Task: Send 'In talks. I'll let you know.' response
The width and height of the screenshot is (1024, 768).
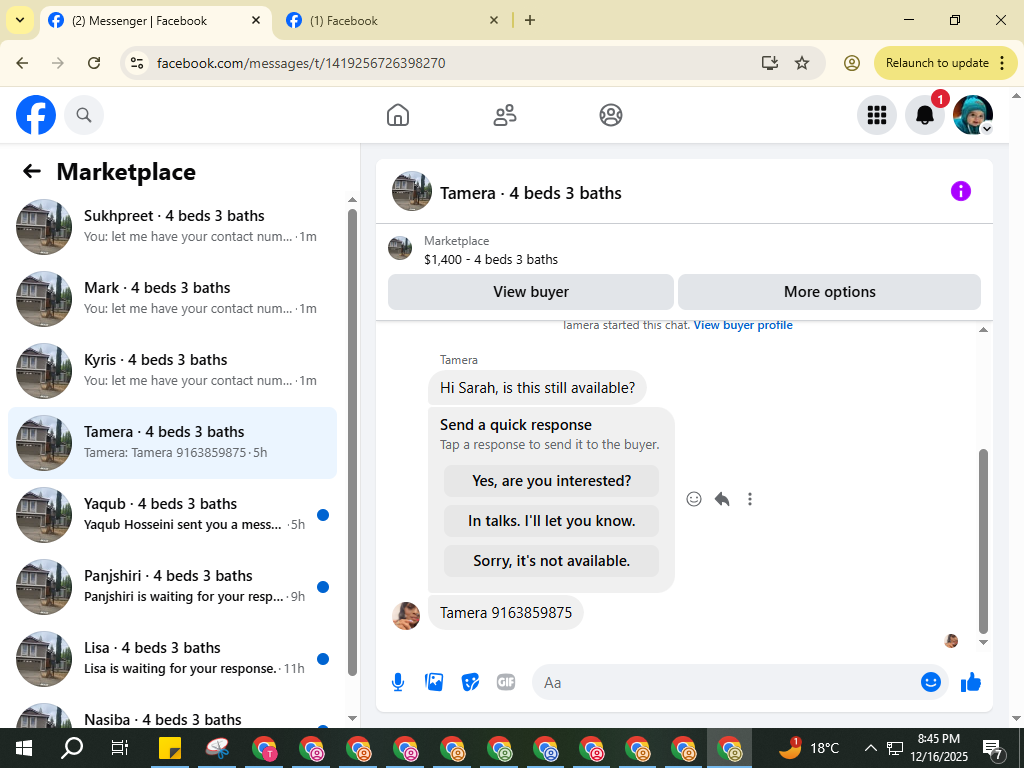Action: coord(551,521)
